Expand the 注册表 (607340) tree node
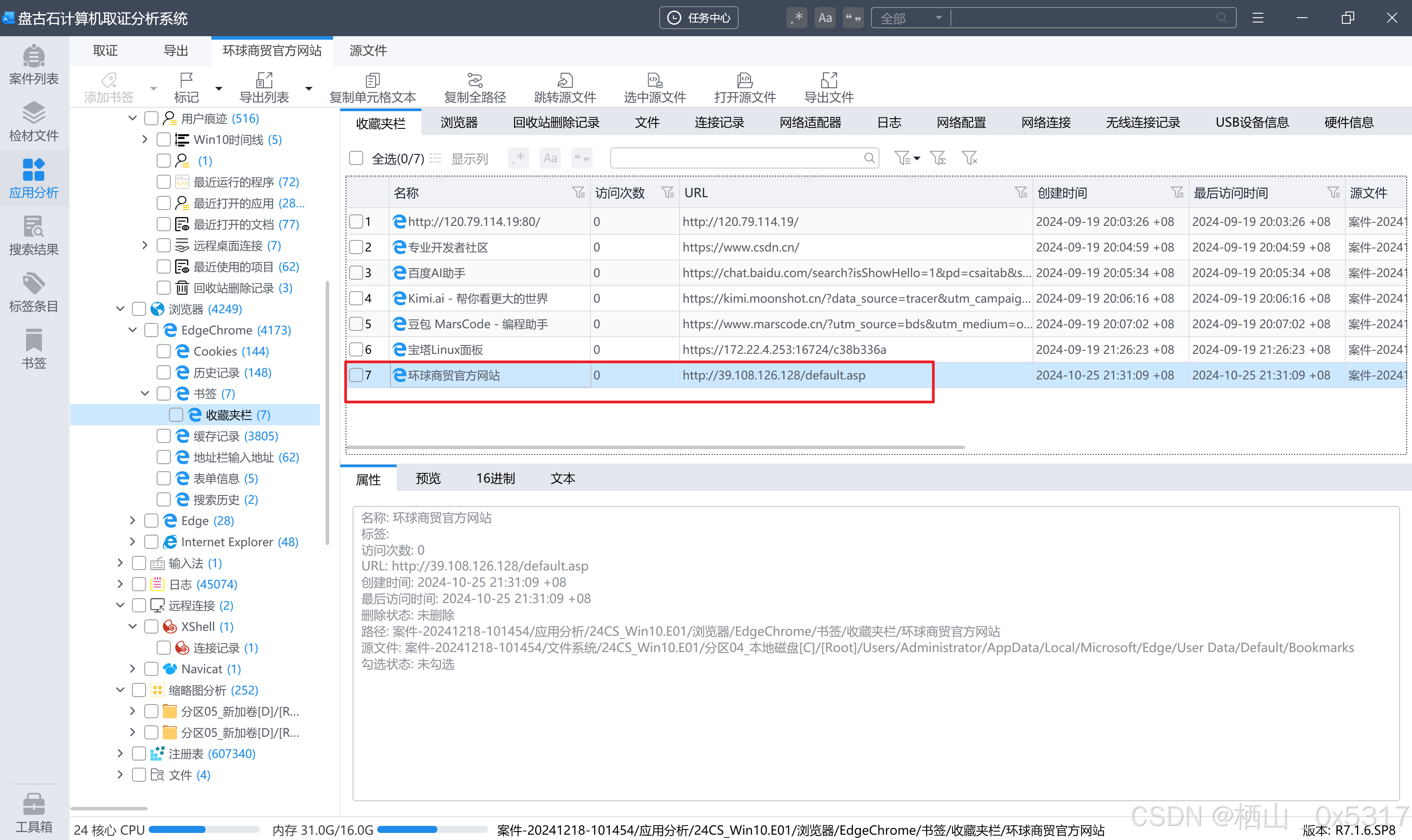 tap(120, 754)
